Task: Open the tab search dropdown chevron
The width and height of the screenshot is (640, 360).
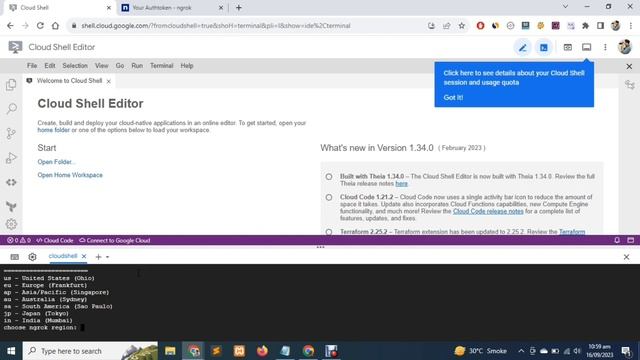Action: click(565, 7)
